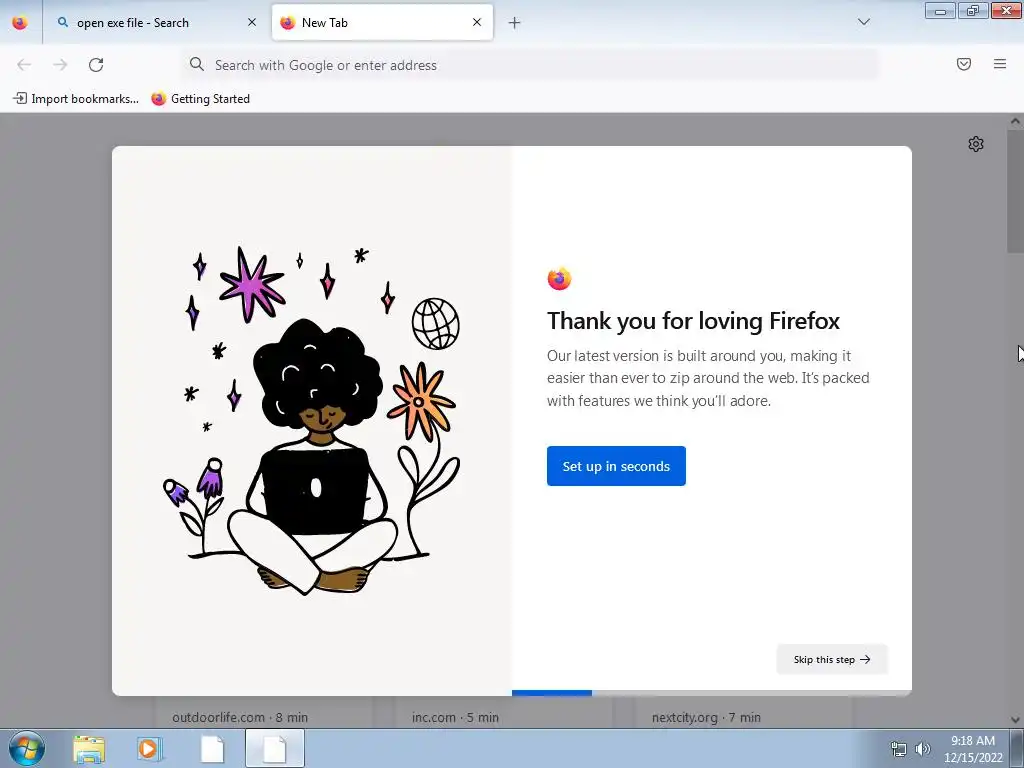Open volume control tray icon

[x=923, y=749]
